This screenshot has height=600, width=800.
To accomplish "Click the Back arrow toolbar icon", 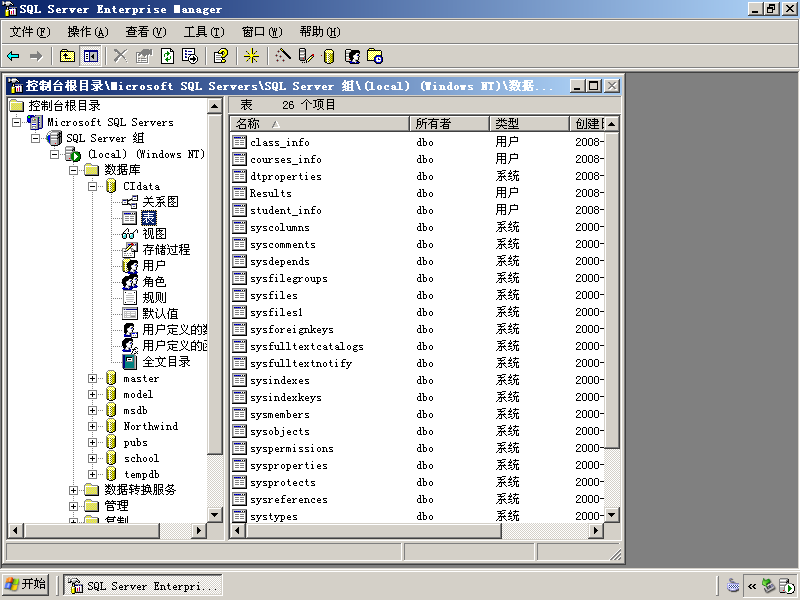I will pos(13,56).
